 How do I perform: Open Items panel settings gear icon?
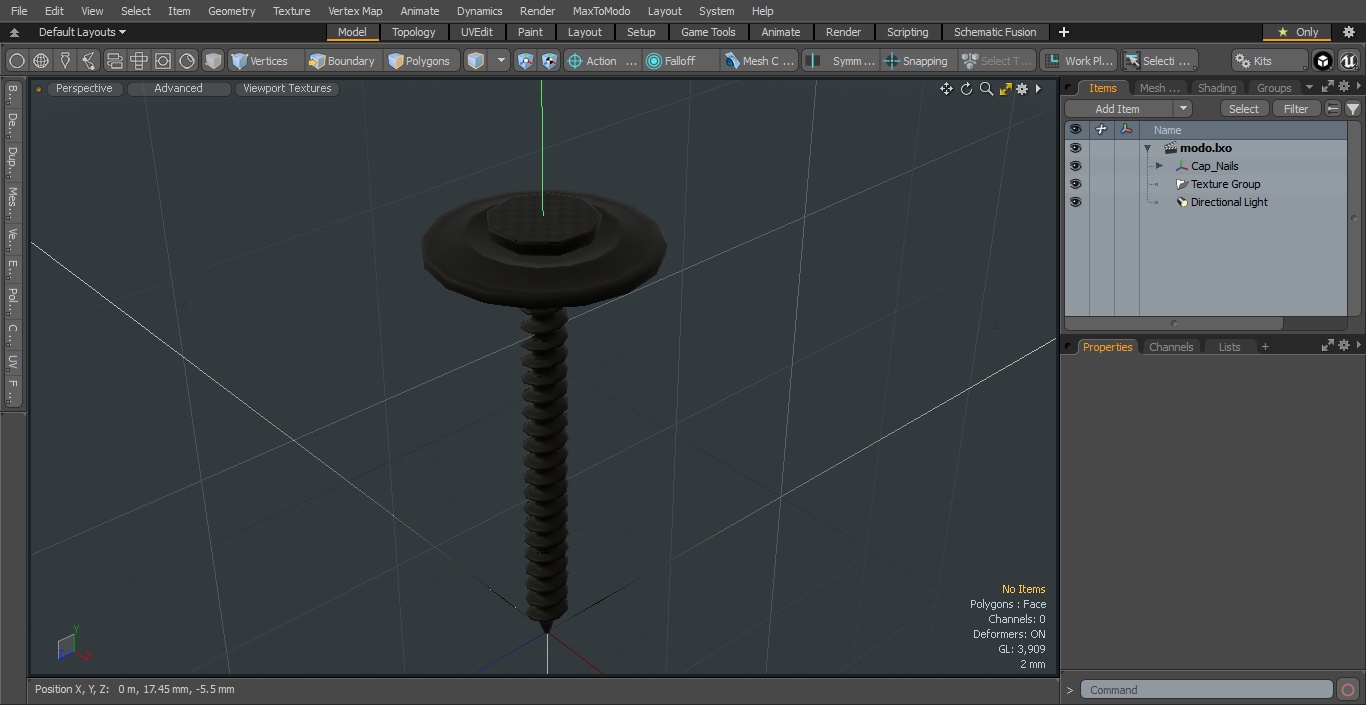click(x=1344, y=87)
